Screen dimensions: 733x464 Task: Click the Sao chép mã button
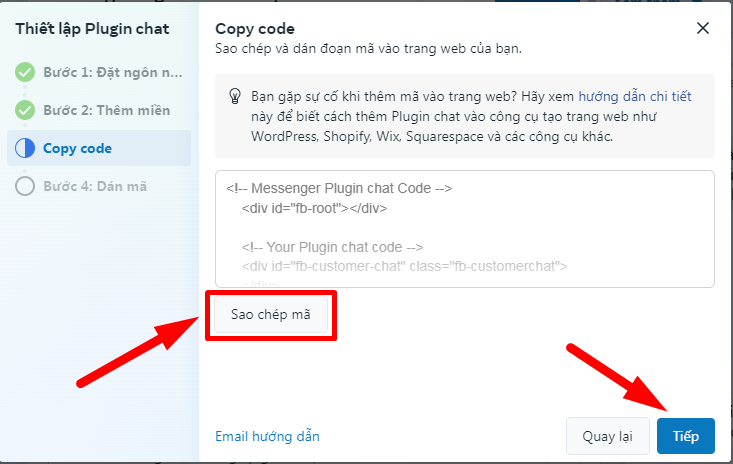(271, 314)
